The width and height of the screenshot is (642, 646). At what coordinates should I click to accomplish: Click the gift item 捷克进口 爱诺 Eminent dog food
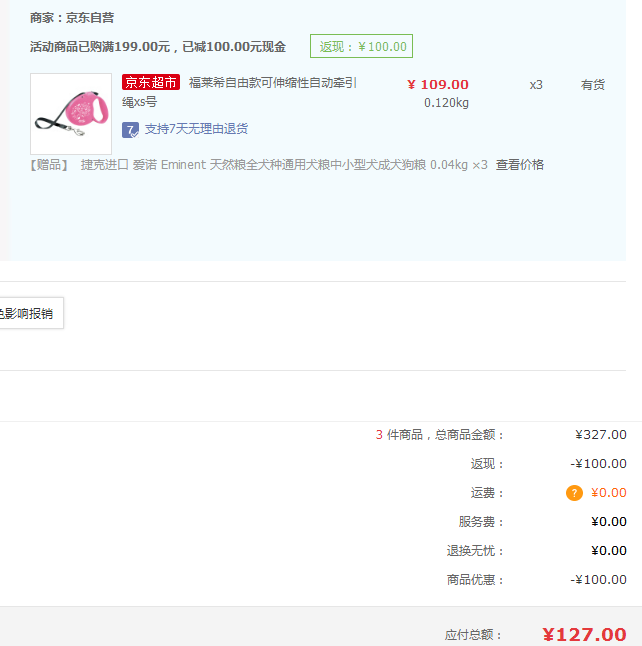[284, 165]
